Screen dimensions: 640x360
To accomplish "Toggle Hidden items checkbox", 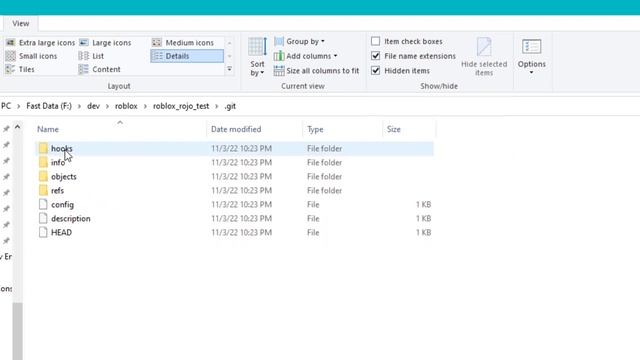I will tap(376, 71).
